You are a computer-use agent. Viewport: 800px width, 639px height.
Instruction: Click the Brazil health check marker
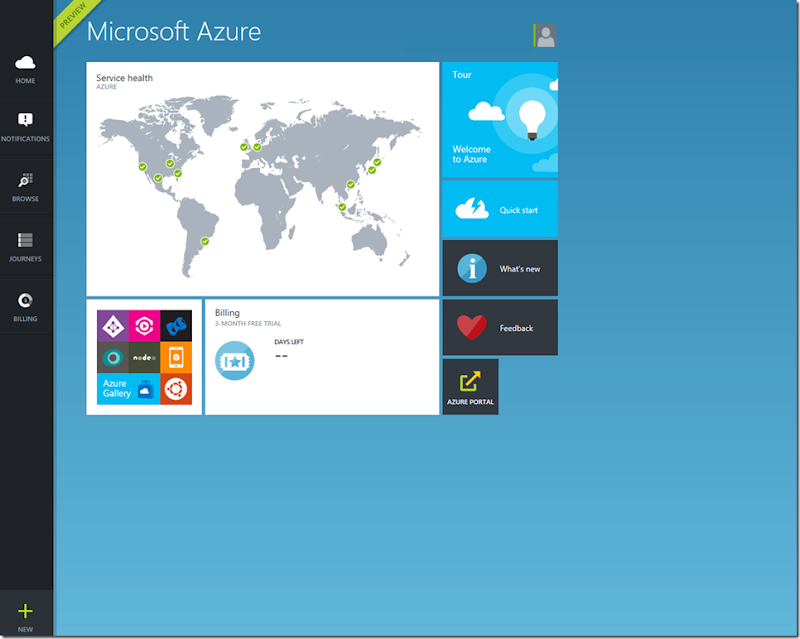pyautogui.click(x=205, y=241)
